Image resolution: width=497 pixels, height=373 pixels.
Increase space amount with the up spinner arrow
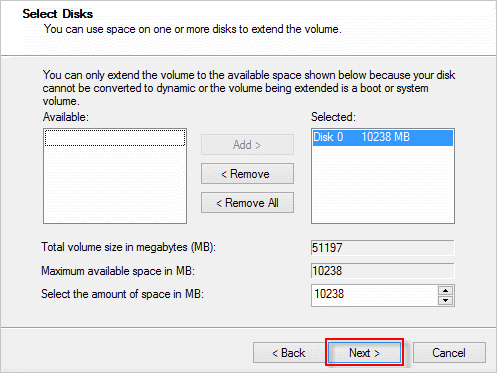(446, 290)
